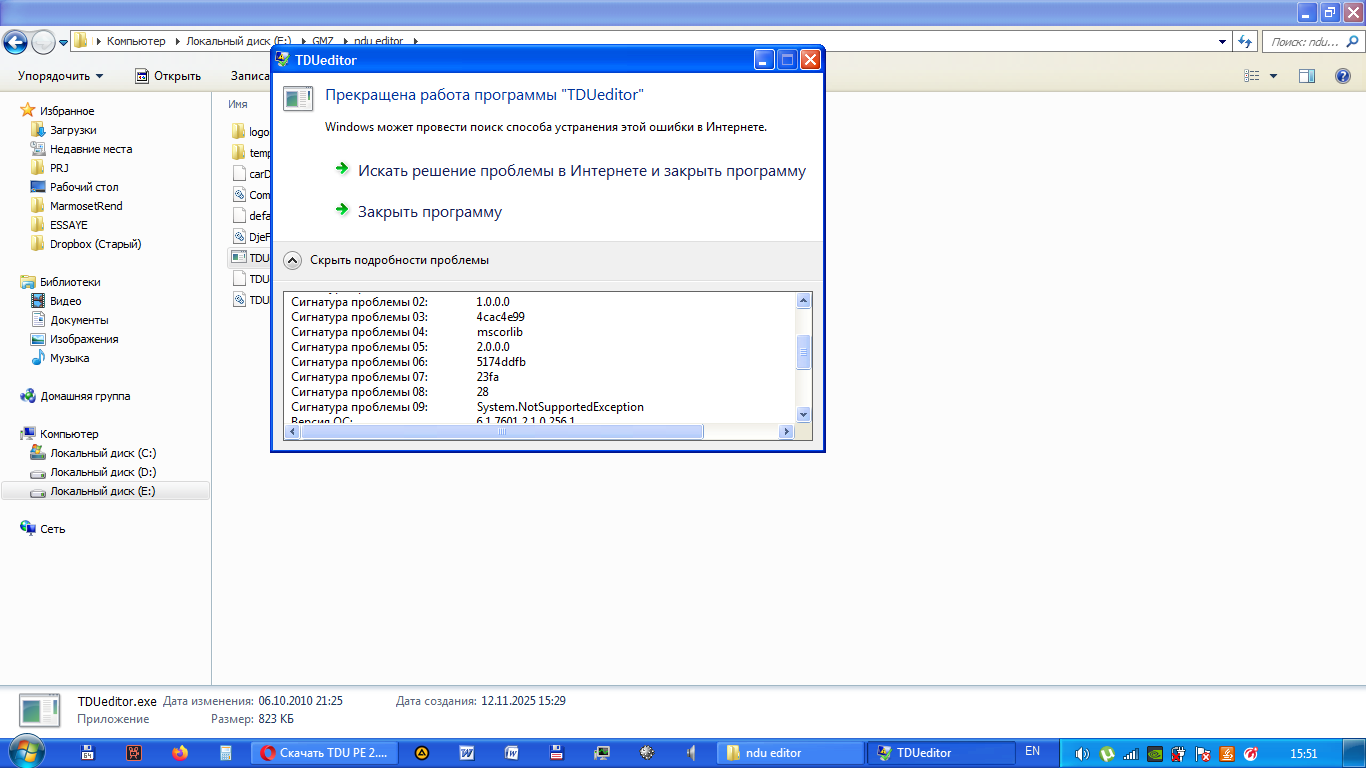Click the Explorer Forward navigation button
Screen dimensions: 1366x768
click(44, 42)
